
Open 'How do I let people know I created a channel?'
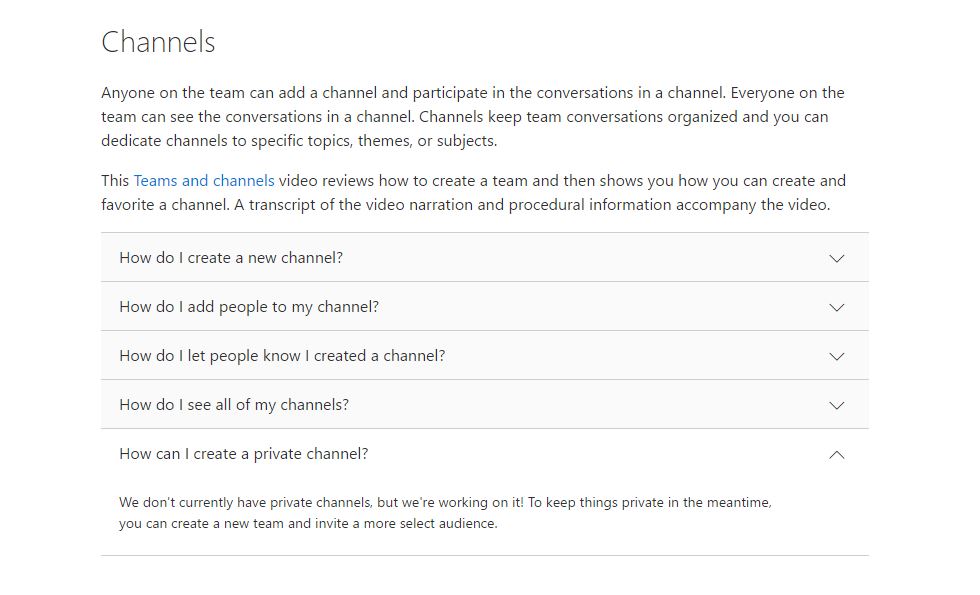point(282,356)
